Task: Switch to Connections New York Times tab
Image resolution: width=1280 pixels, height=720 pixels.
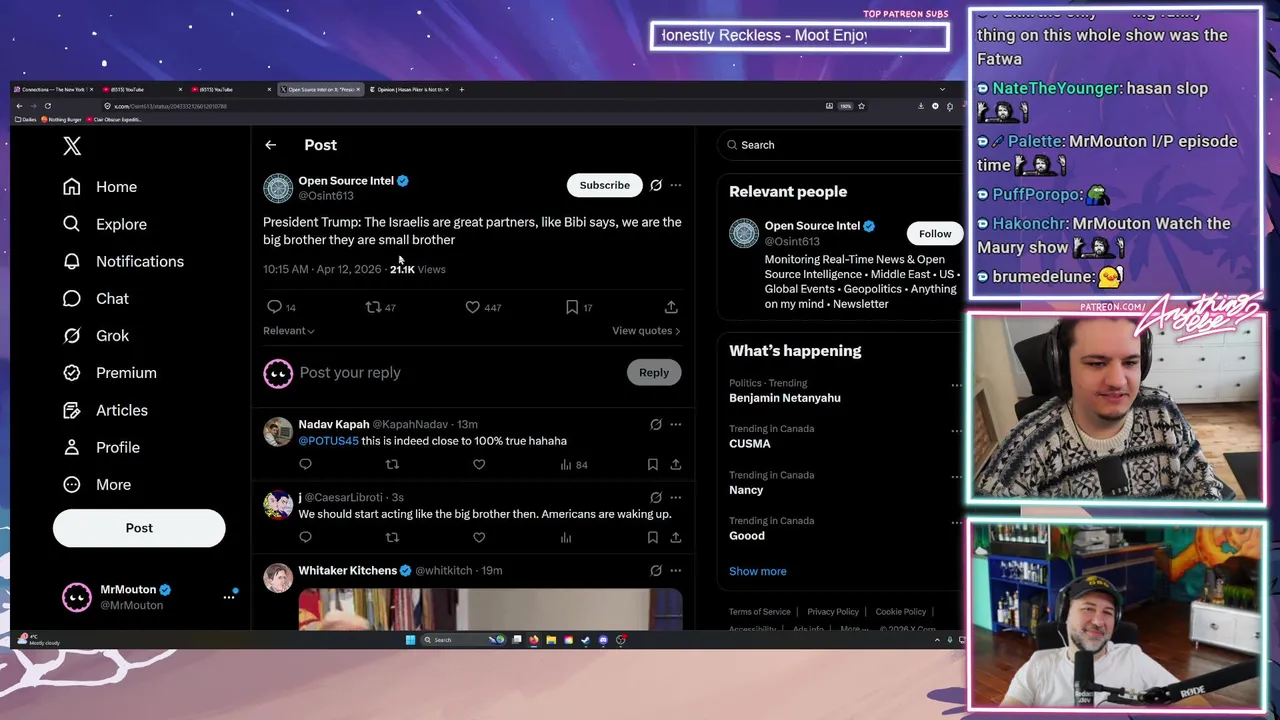Action: click(x=52, y=89)
